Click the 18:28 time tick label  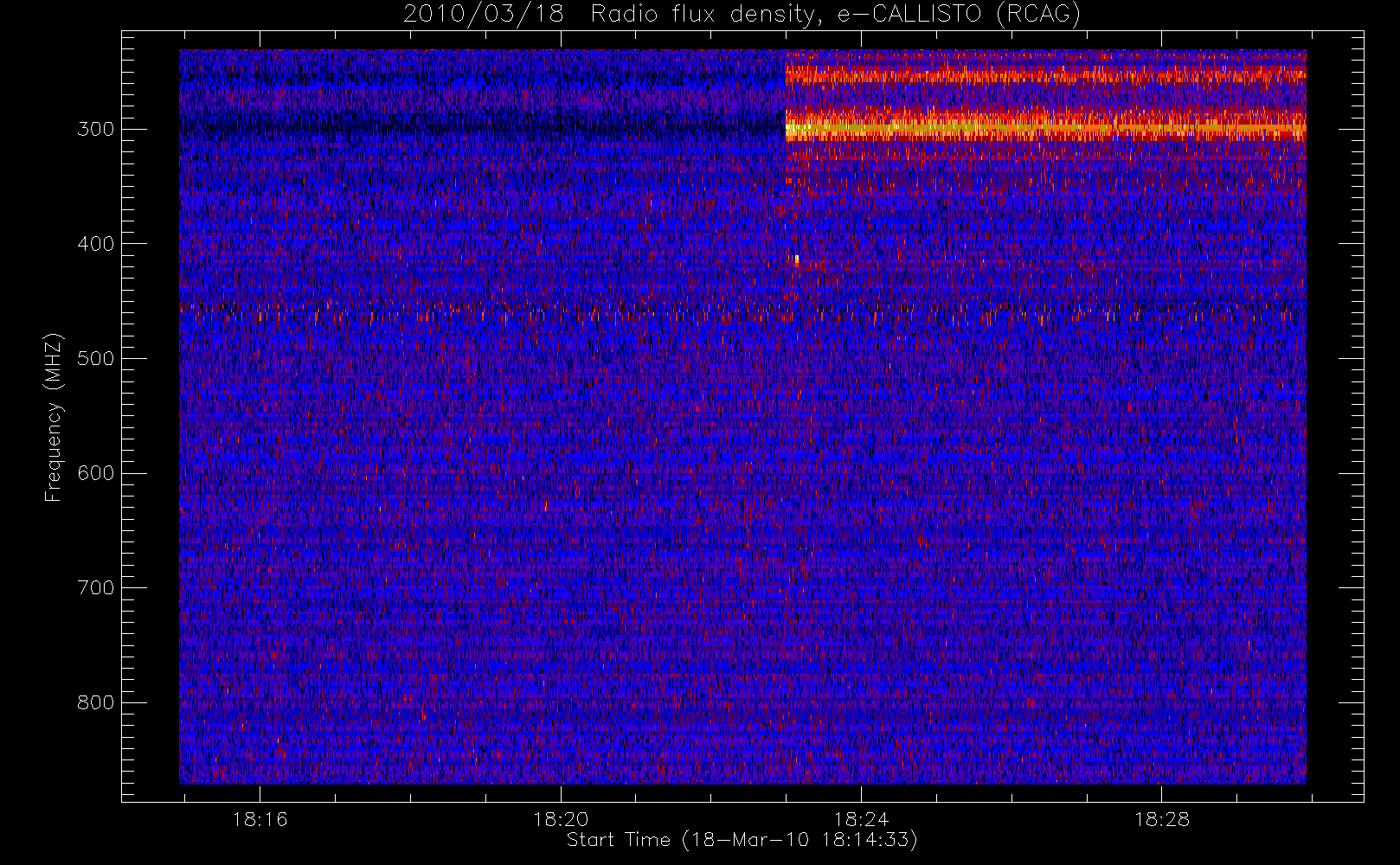(1162, 819)
